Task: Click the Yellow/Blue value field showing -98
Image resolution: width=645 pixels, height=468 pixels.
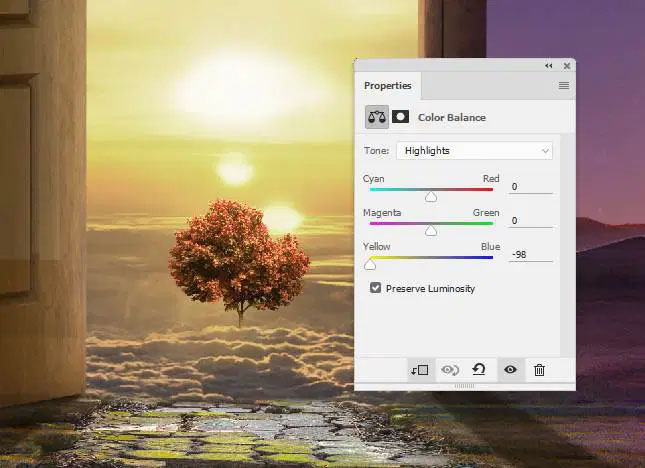Action: [531, 255]
